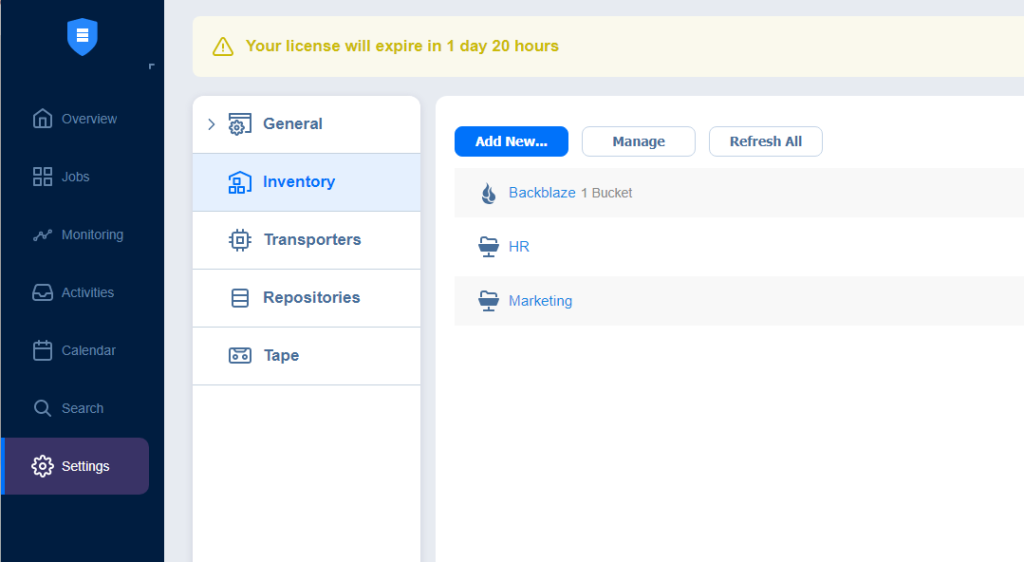Open Calendar via the calendar icon

point(42,351)
